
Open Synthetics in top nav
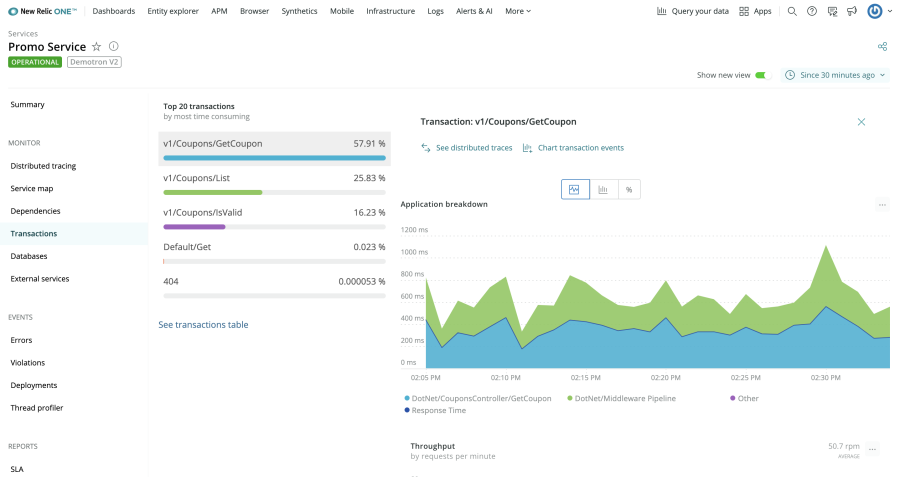(299, 11)
